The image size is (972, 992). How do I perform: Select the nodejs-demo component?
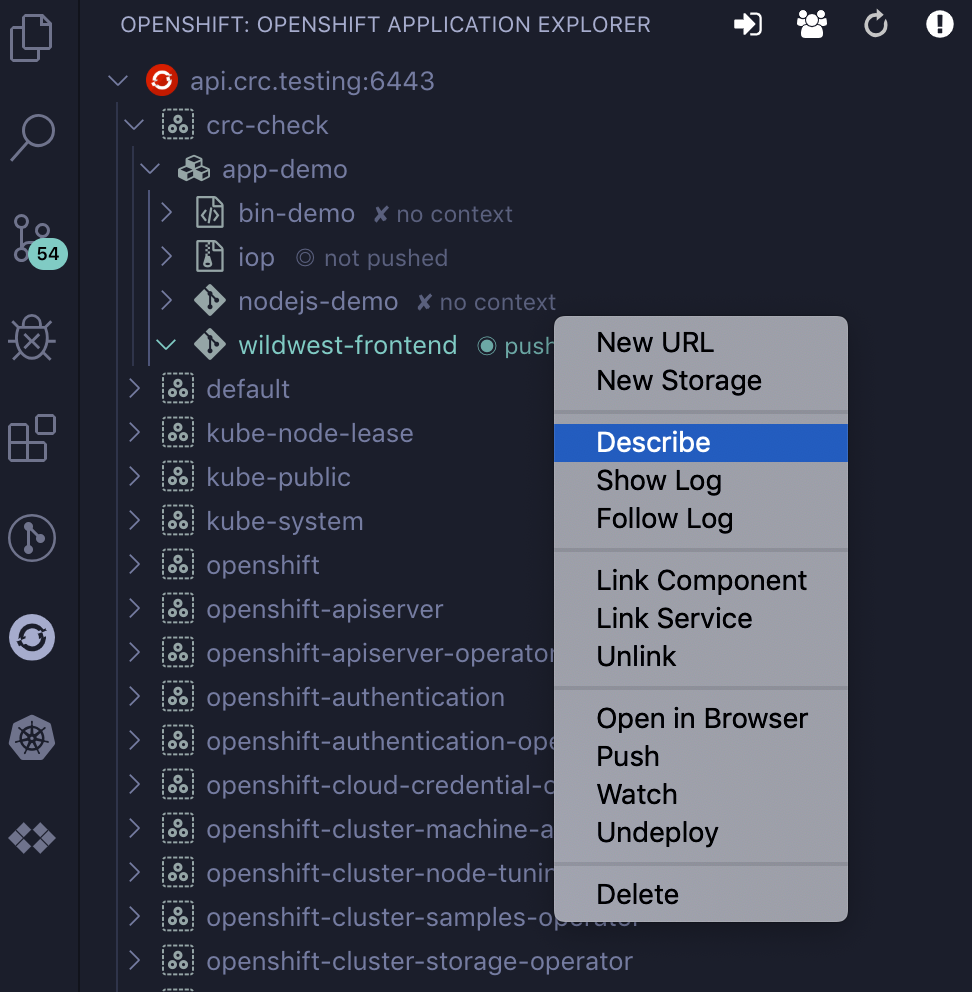(317, 301)
